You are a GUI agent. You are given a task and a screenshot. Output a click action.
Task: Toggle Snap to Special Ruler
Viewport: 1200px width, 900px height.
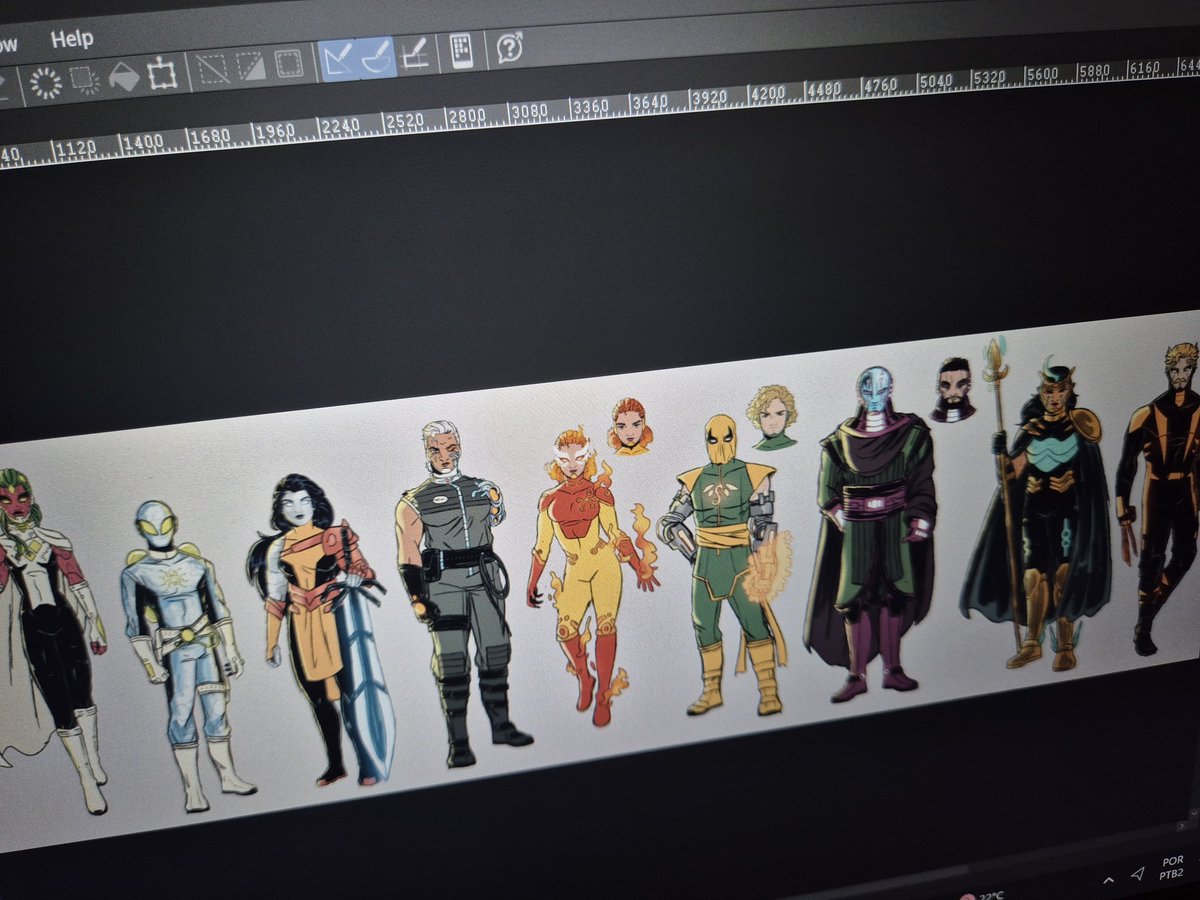(x=376, y=57)
